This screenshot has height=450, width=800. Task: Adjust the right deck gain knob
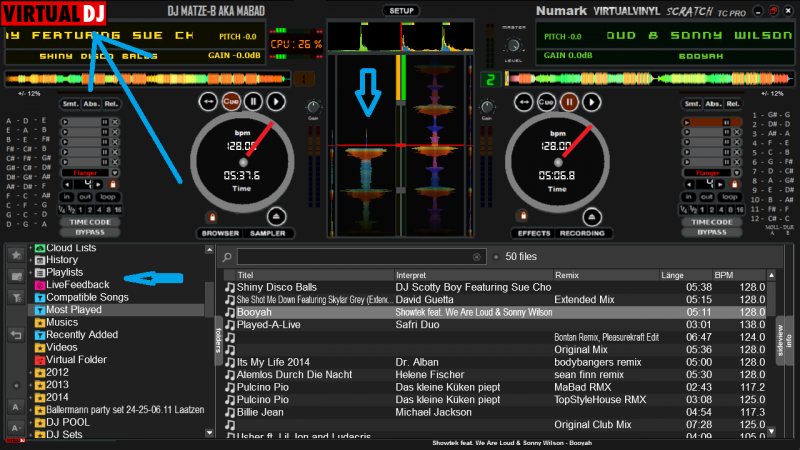487,107
